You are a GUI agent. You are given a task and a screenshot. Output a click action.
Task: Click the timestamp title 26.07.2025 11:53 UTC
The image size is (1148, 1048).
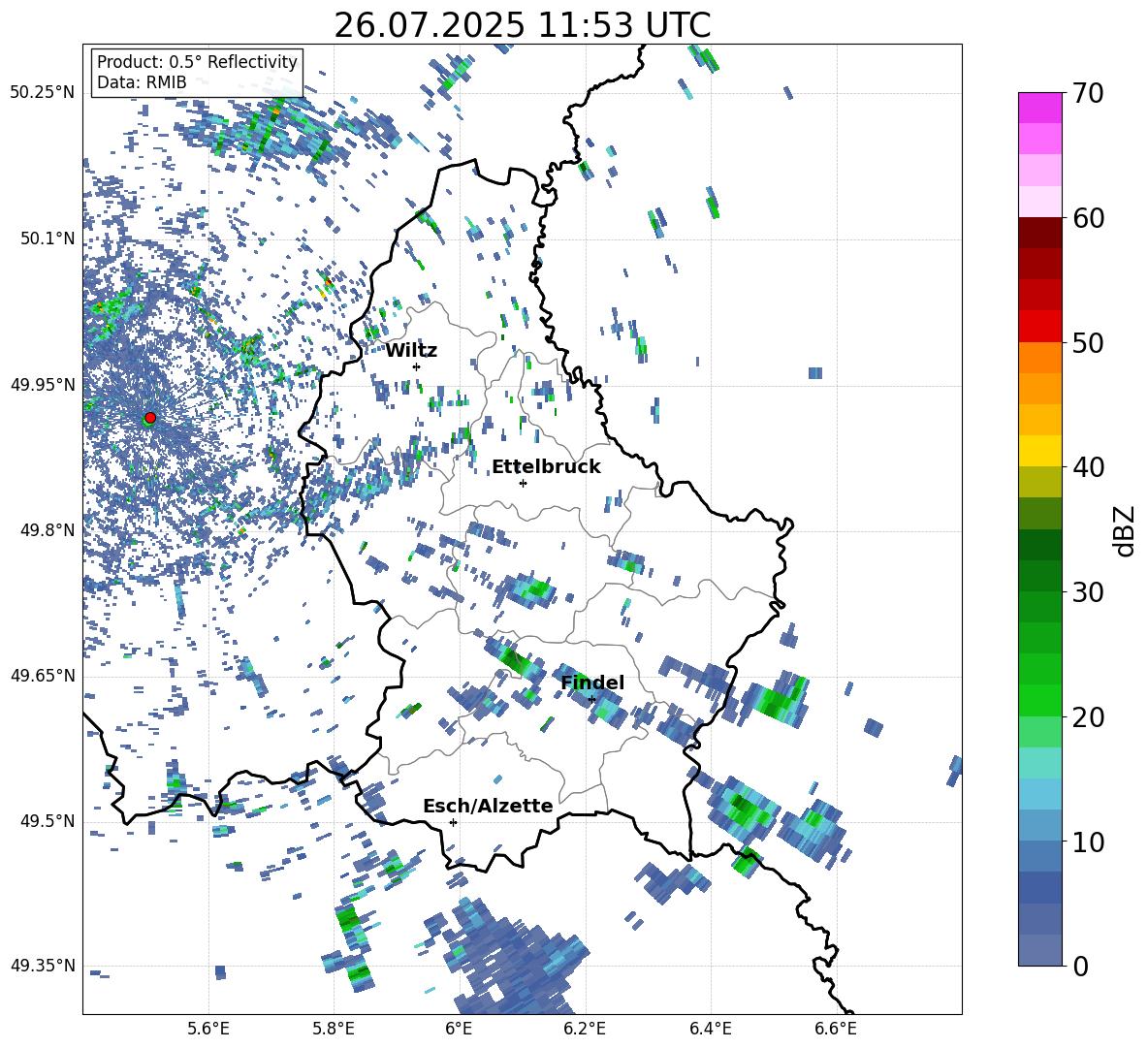pos(522,25)
